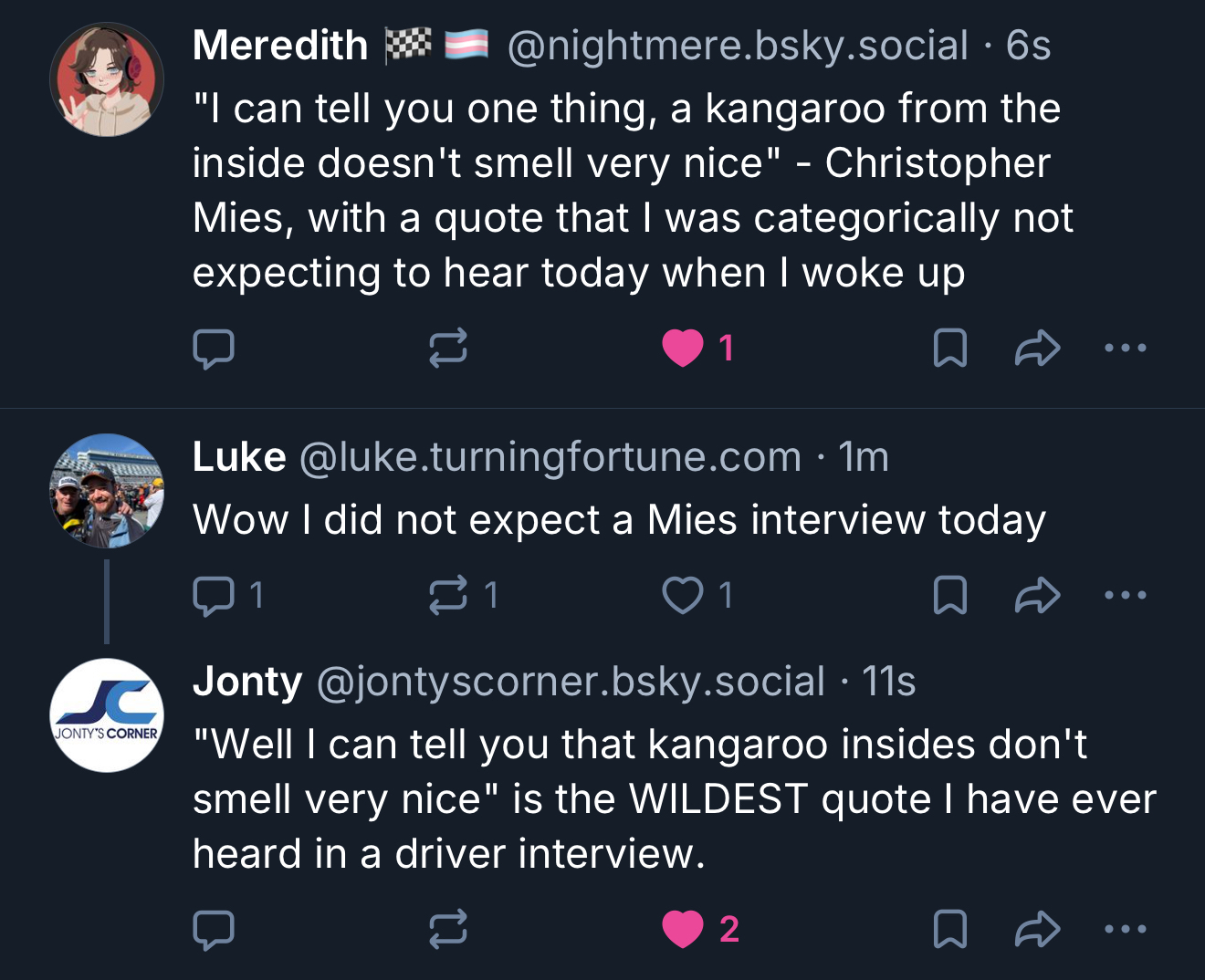This screenshot has width=1205, height=980.
Task: Repost Luke's Mies interview post
Action: [x=448, y=596]
